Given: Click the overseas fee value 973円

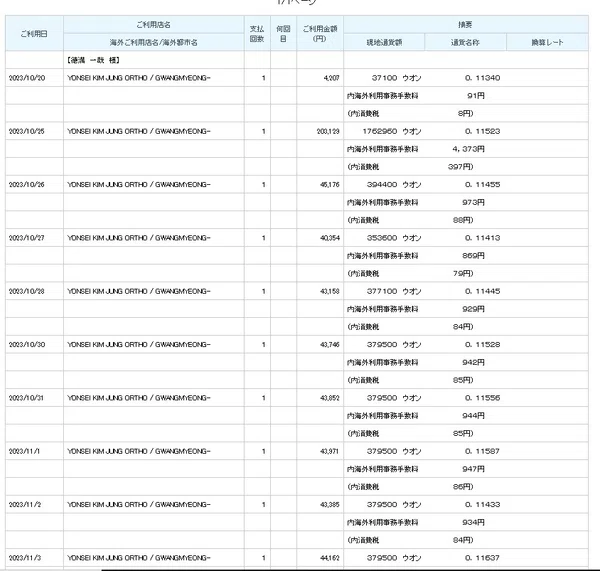Looking at the screenshot, I should point(473,202).
